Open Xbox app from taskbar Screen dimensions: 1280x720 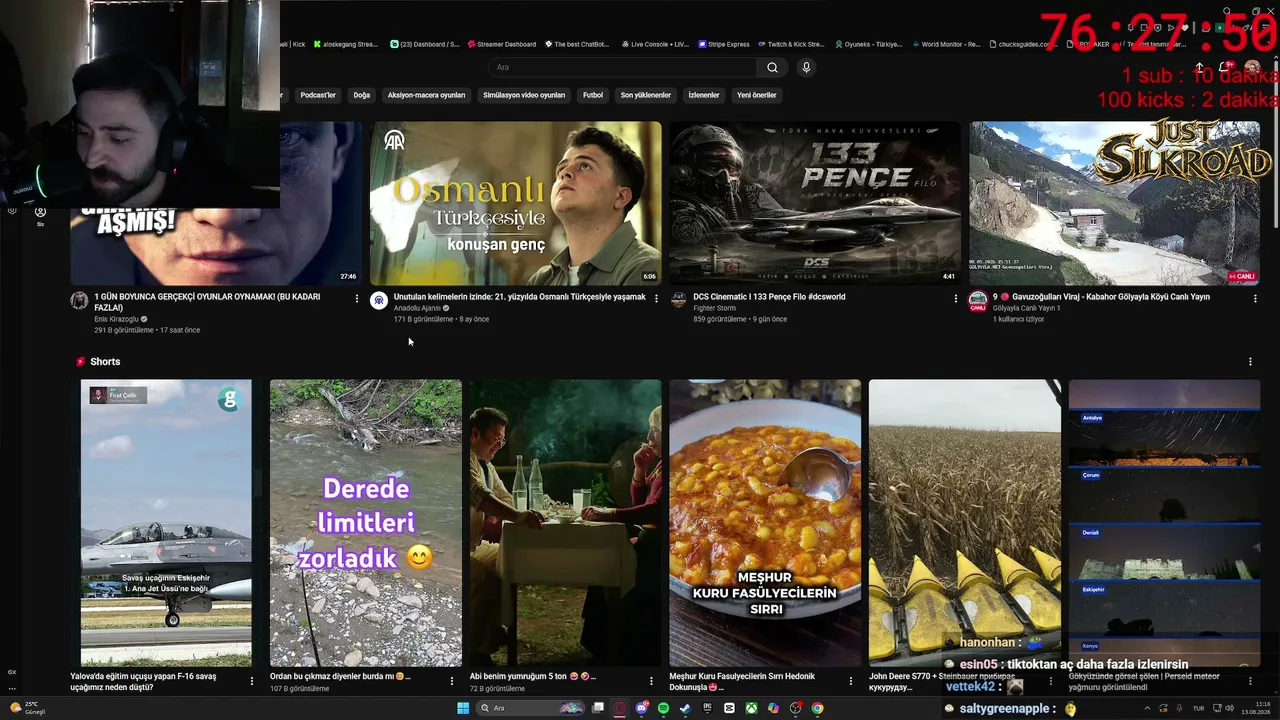click(x=751, y=708)
